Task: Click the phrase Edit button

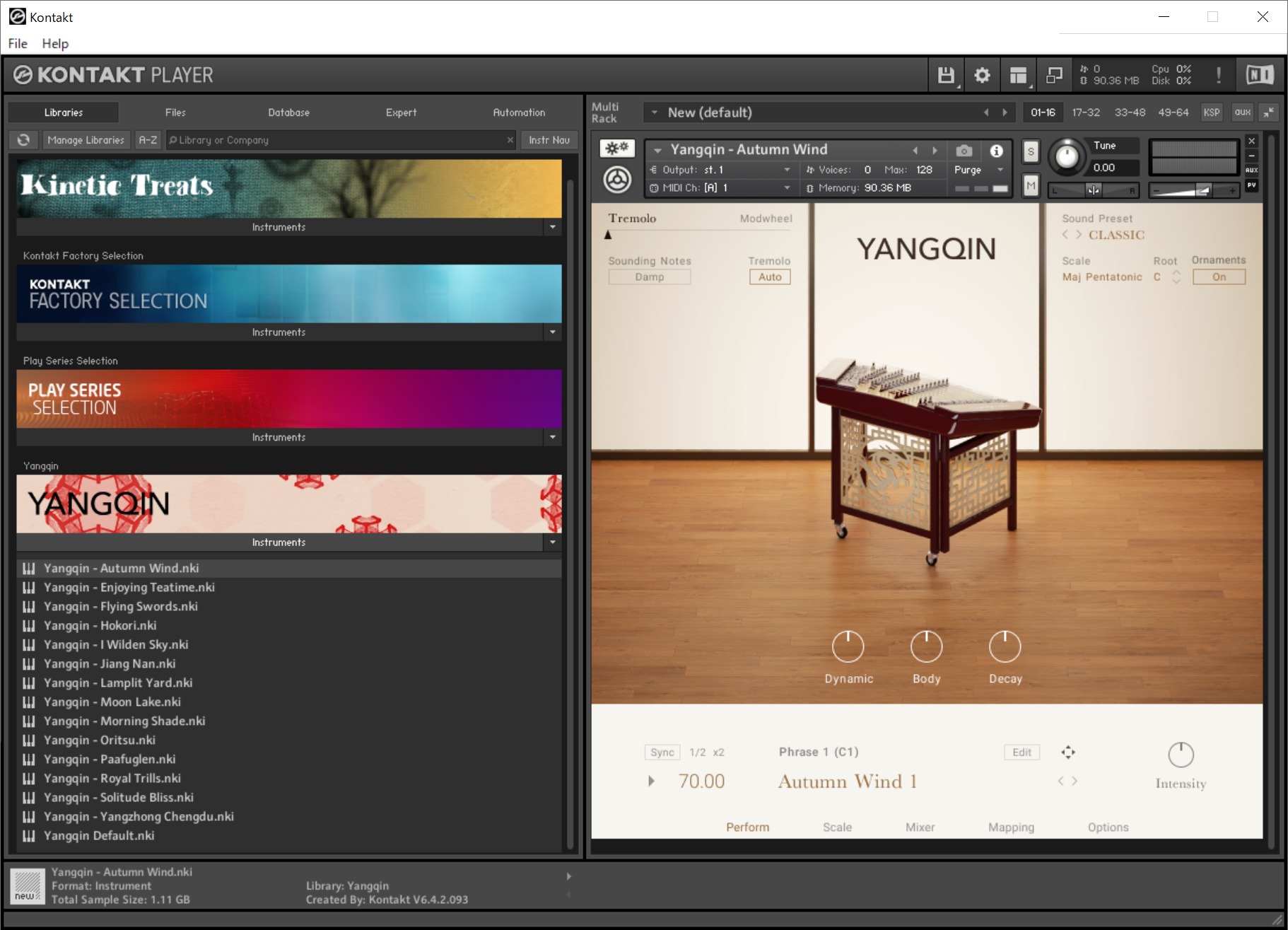Action: 1021,752
